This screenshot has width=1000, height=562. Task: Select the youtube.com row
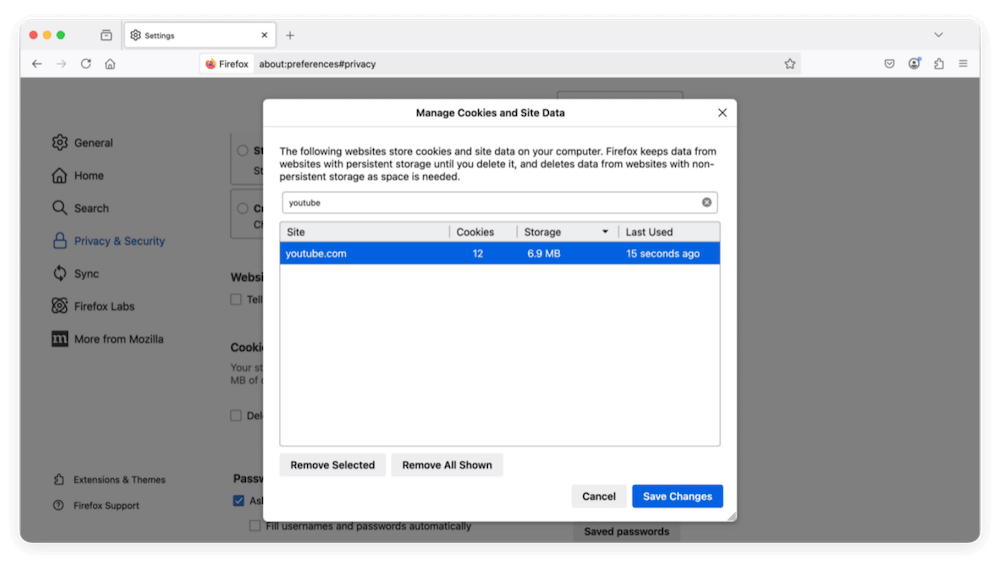click(x=500, y=253)
